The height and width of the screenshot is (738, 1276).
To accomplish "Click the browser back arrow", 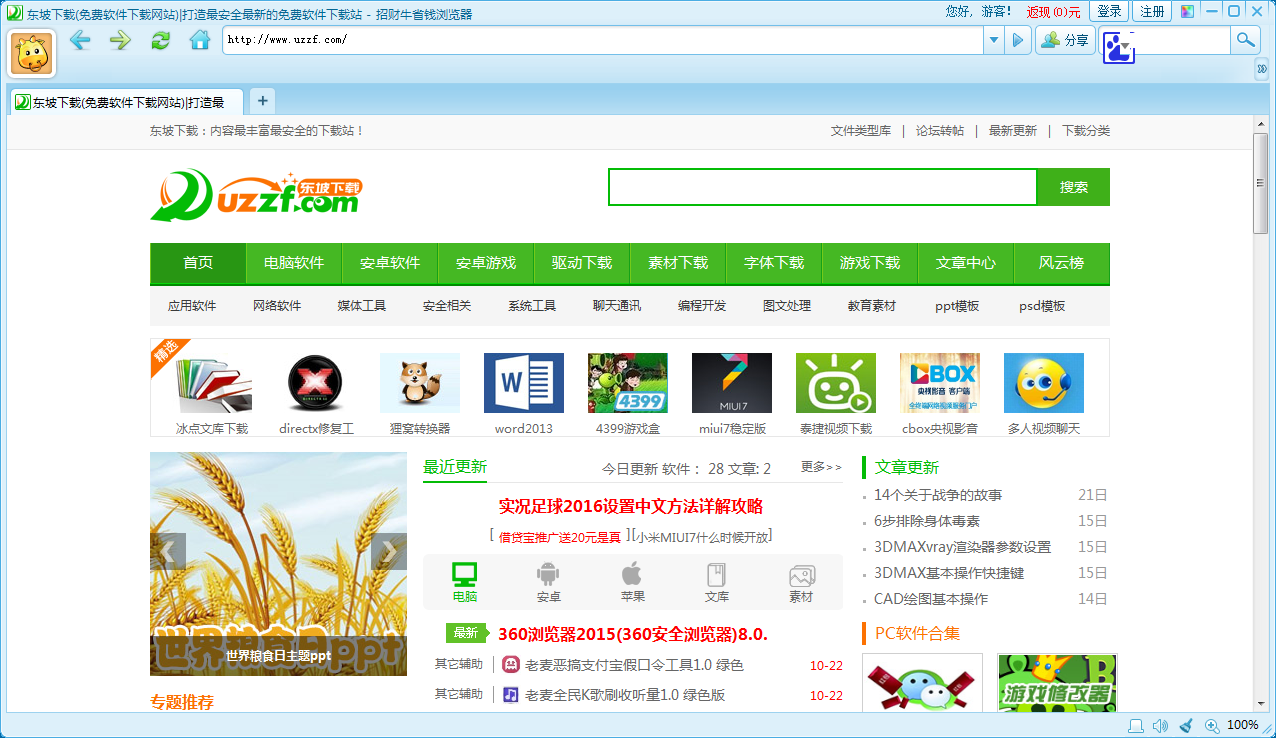I will [80, 40].
